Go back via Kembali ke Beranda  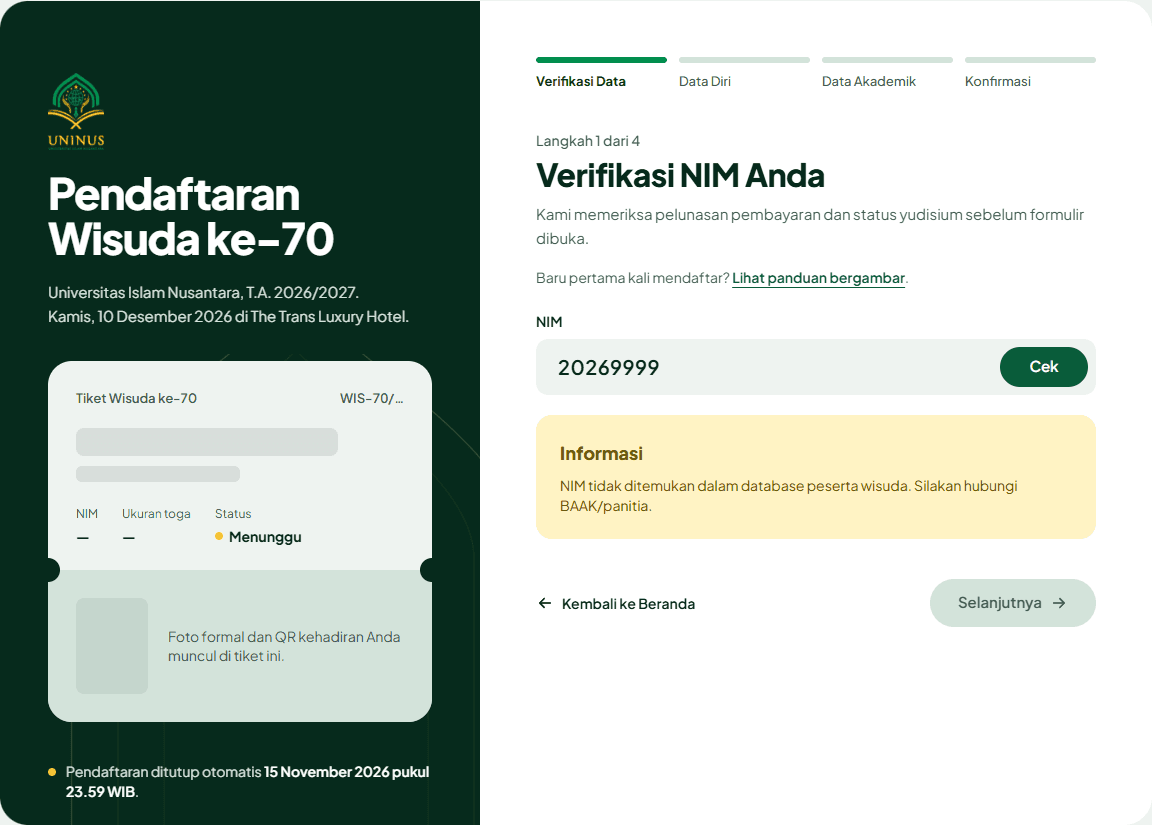[616, 603]
